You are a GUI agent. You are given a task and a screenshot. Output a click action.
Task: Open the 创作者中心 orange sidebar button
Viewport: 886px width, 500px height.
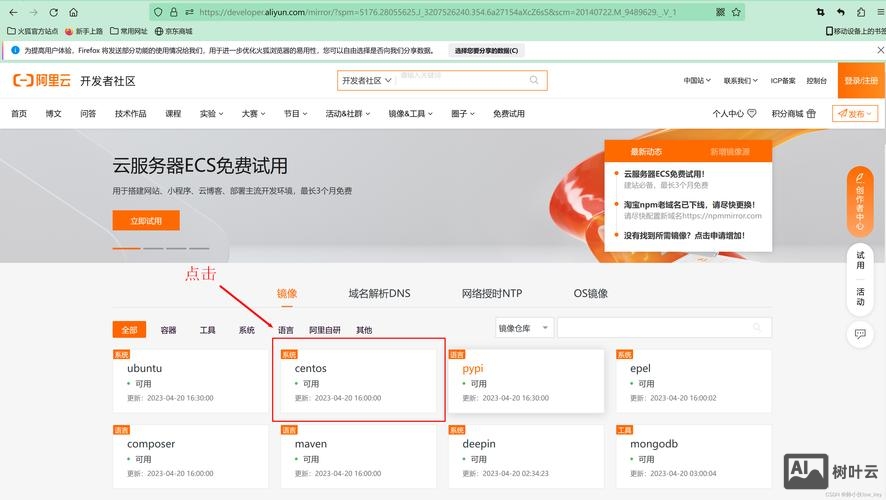coord(860,201)
